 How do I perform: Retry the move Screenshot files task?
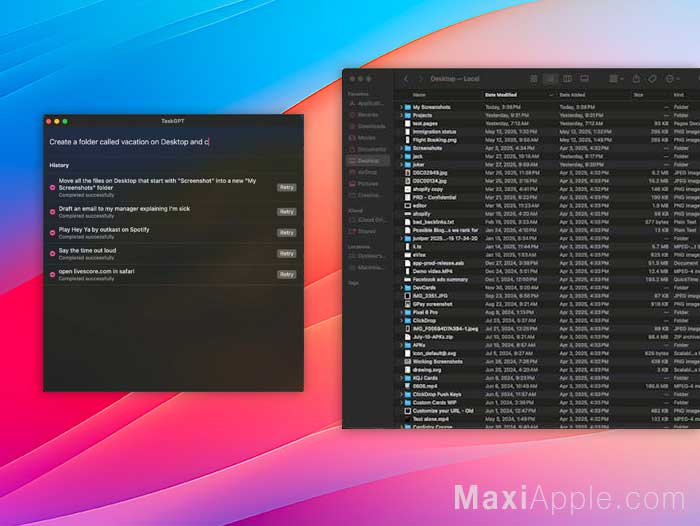point(286,188)
